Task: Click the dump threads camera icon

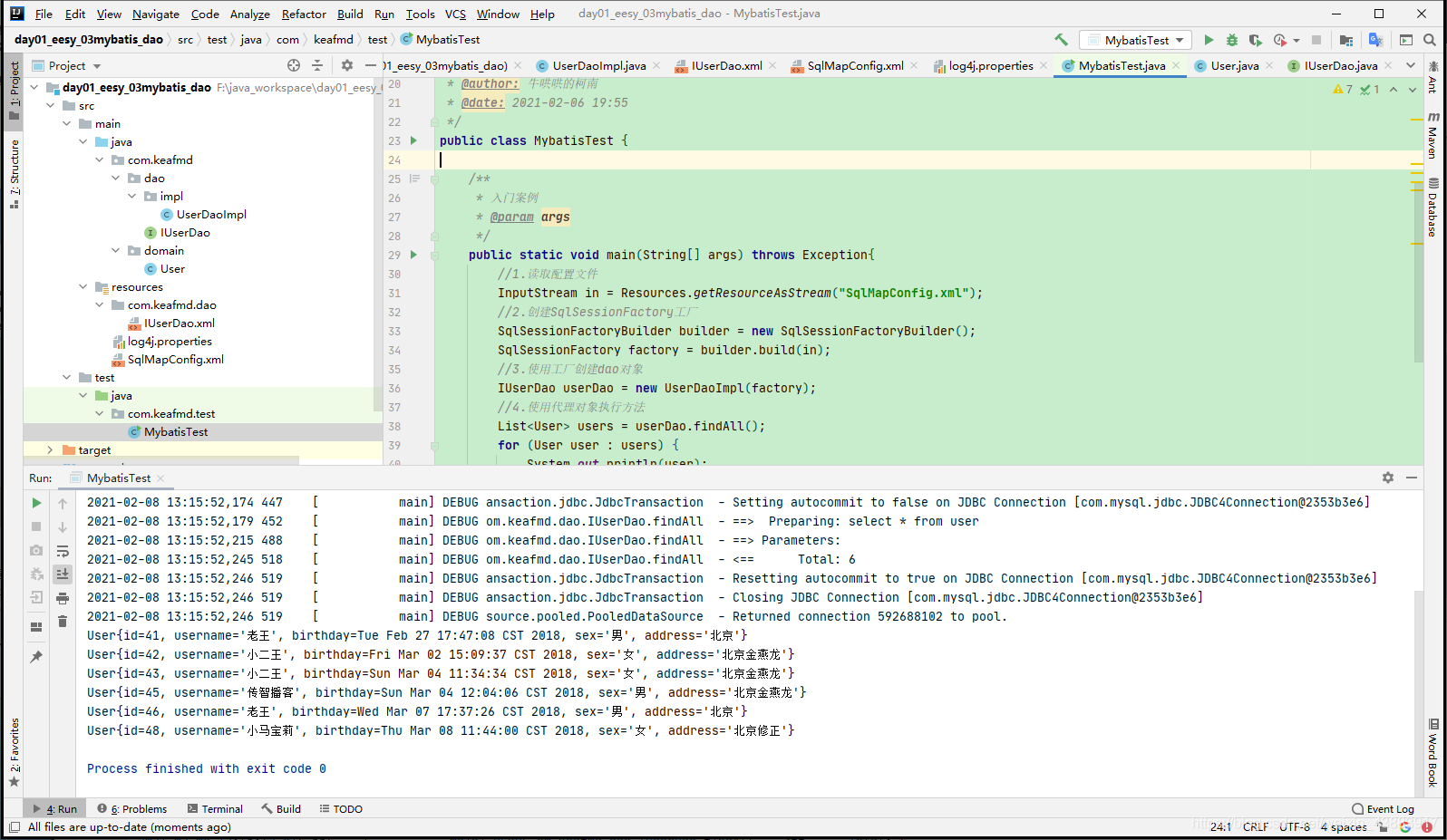Action: (36, 550)
